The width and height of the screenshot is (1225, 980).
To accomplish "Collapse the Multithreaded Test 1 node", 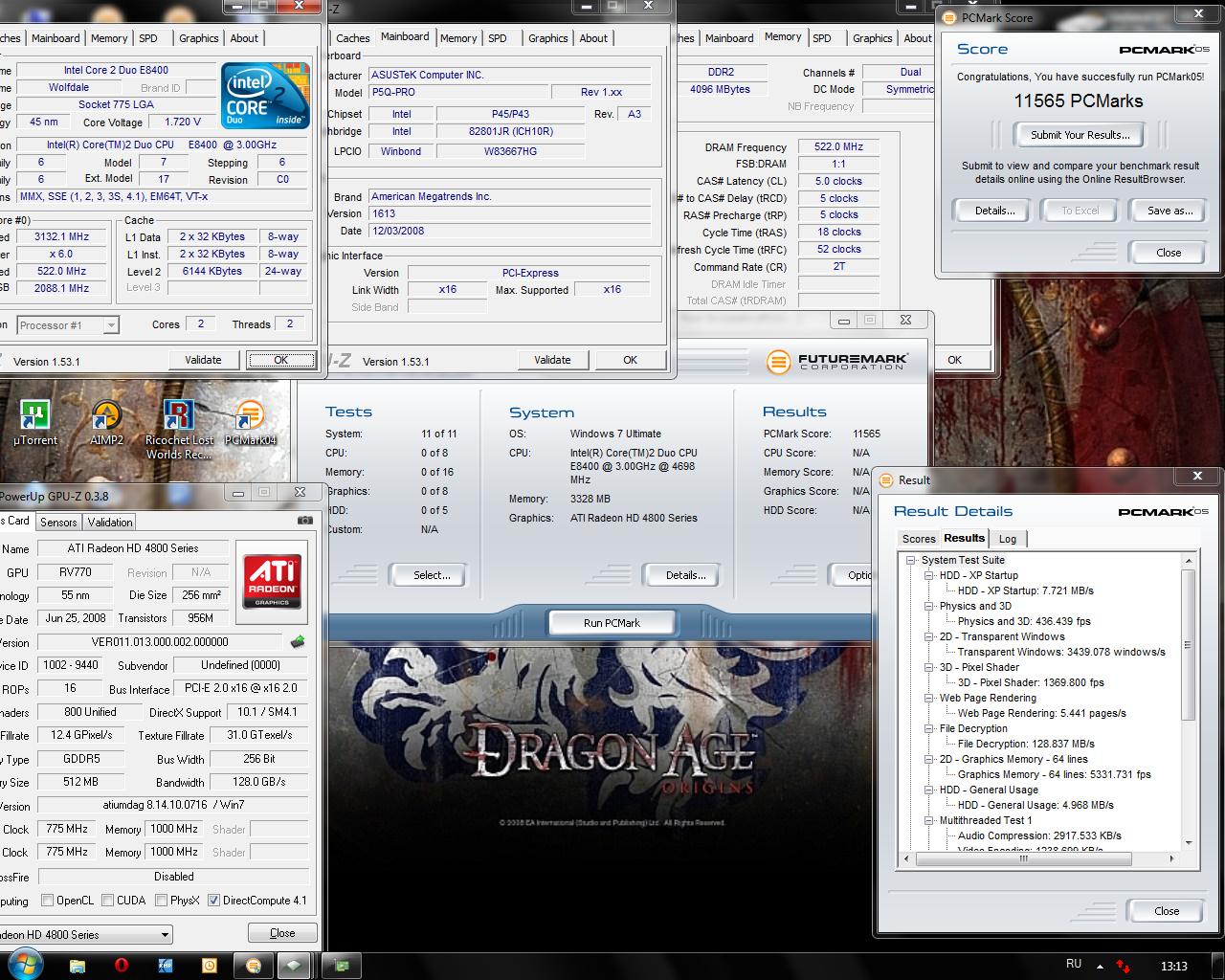I will click(929, 821).
